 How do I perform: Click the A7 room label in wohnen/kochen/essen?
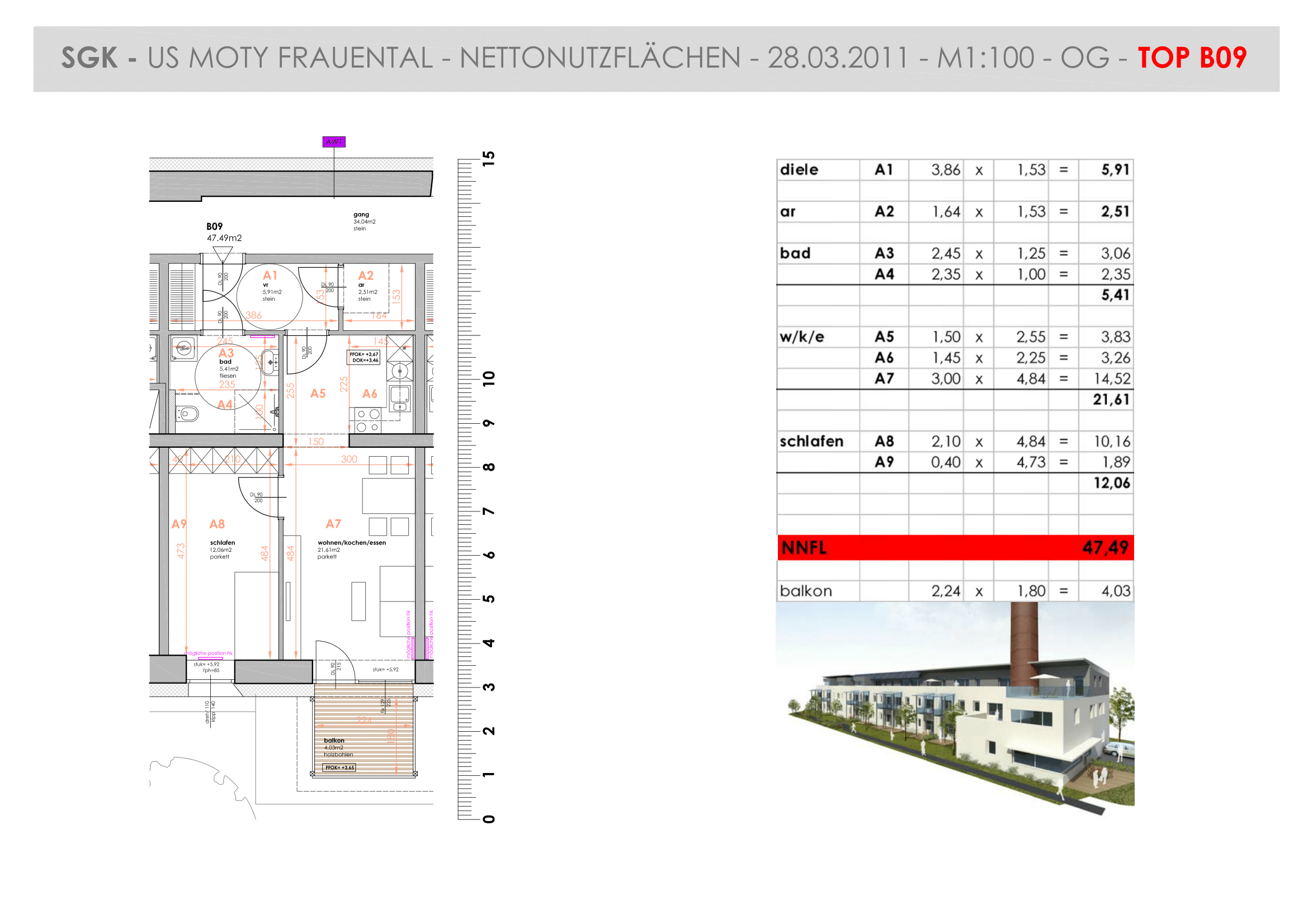[x=333, y=524]
